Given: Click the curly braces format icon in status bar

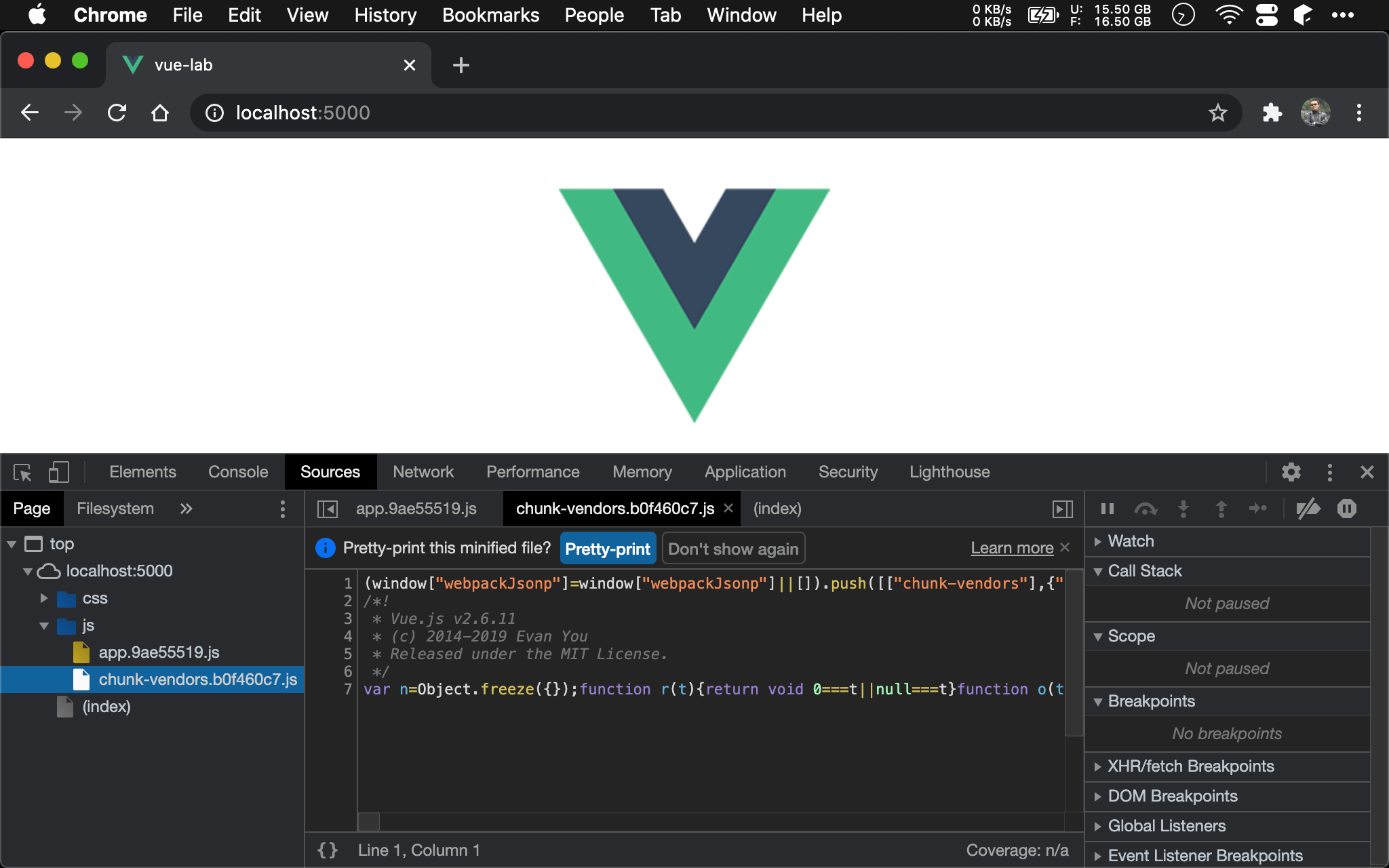Looking at the screenshot, I should (x=328, y=850).
